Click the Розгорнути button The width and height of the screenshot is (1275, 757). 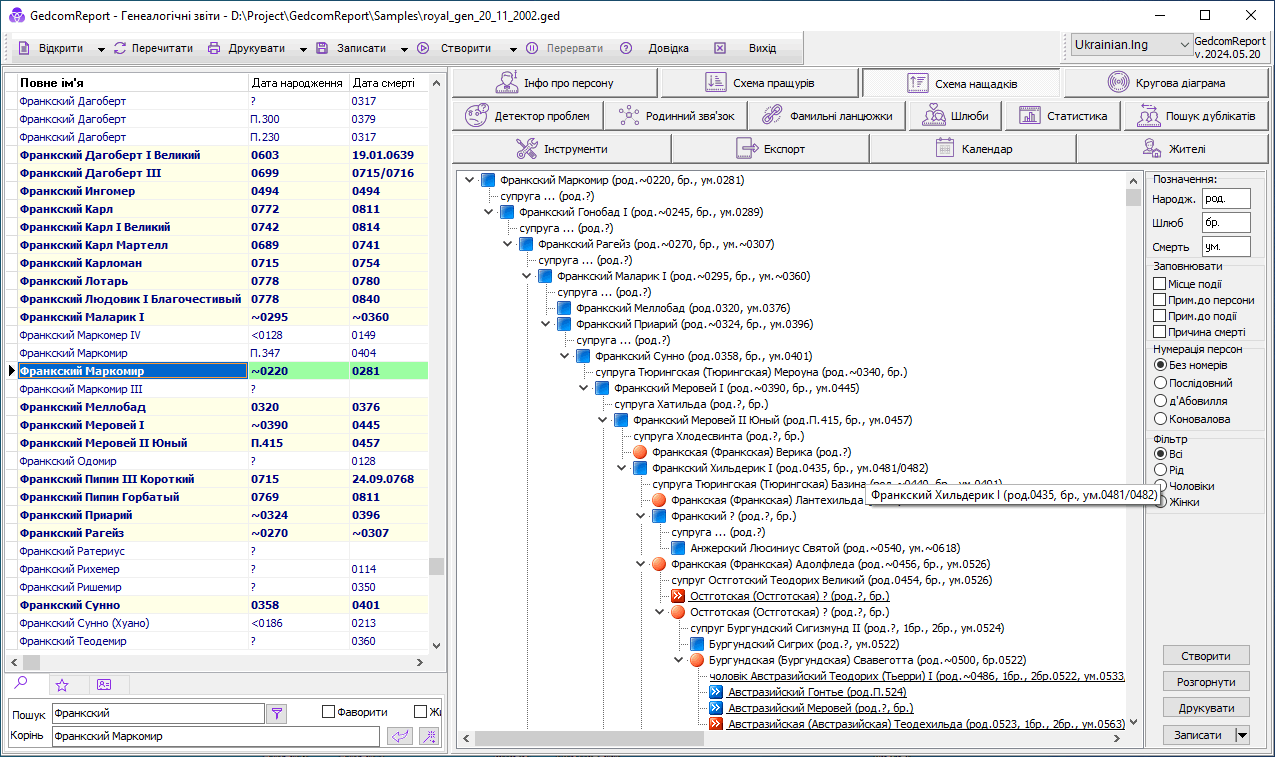pos(1206,682)
